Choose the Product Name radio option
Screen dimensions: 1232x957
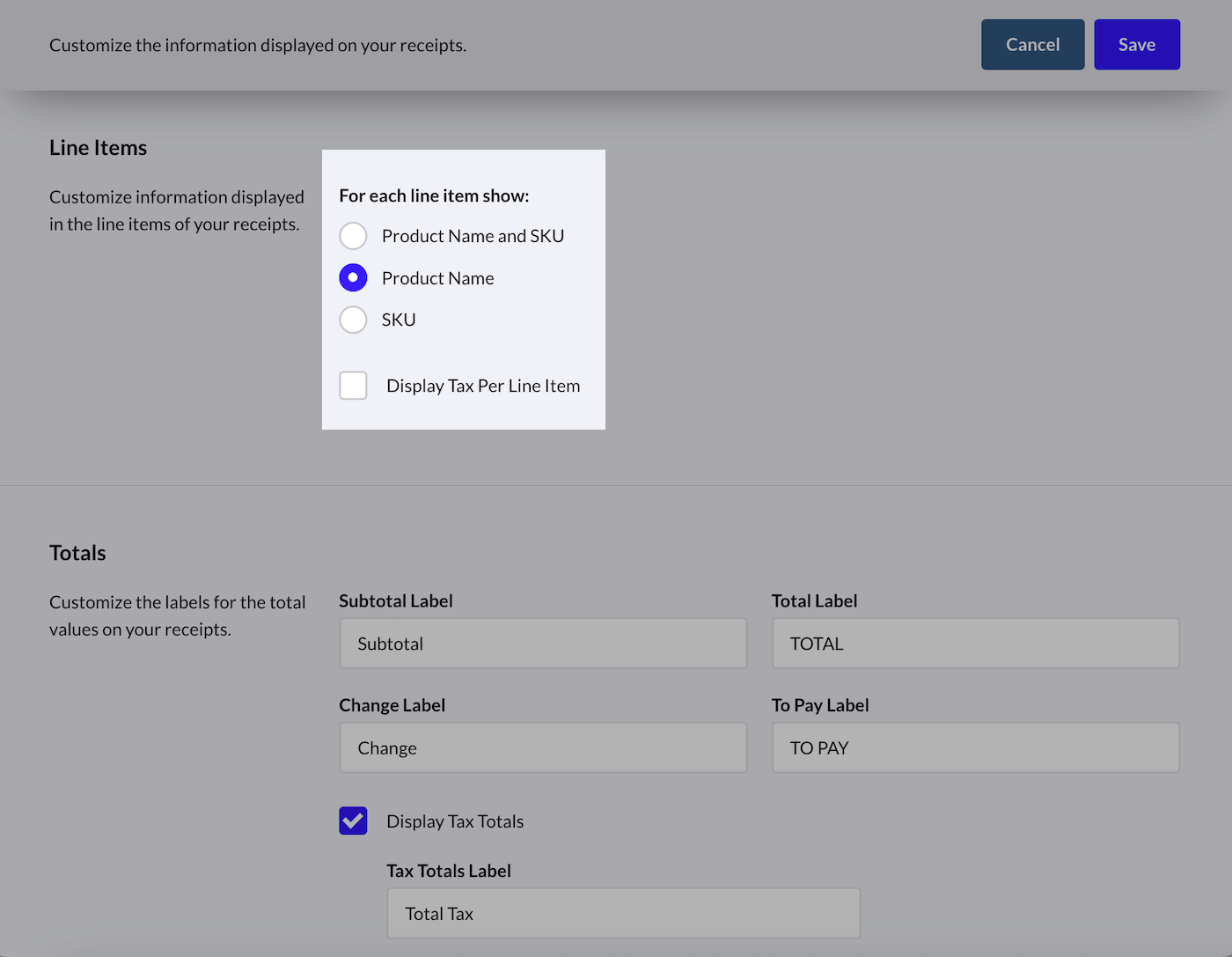click(x=353, y=278)
